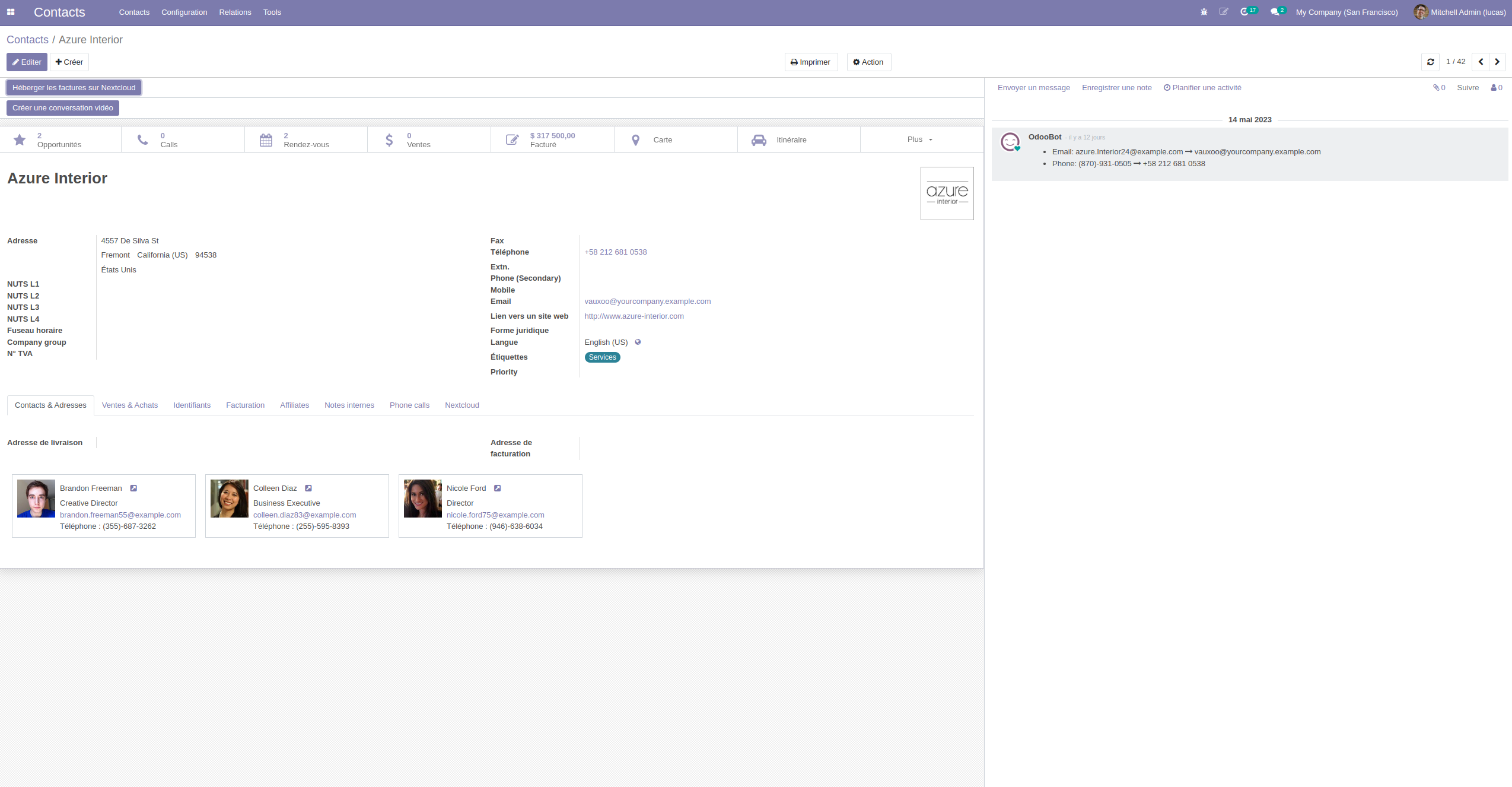The width and height of the screenshot is (1512, 787).
Task: Open the Relations menu
Action: coord(235,12)
